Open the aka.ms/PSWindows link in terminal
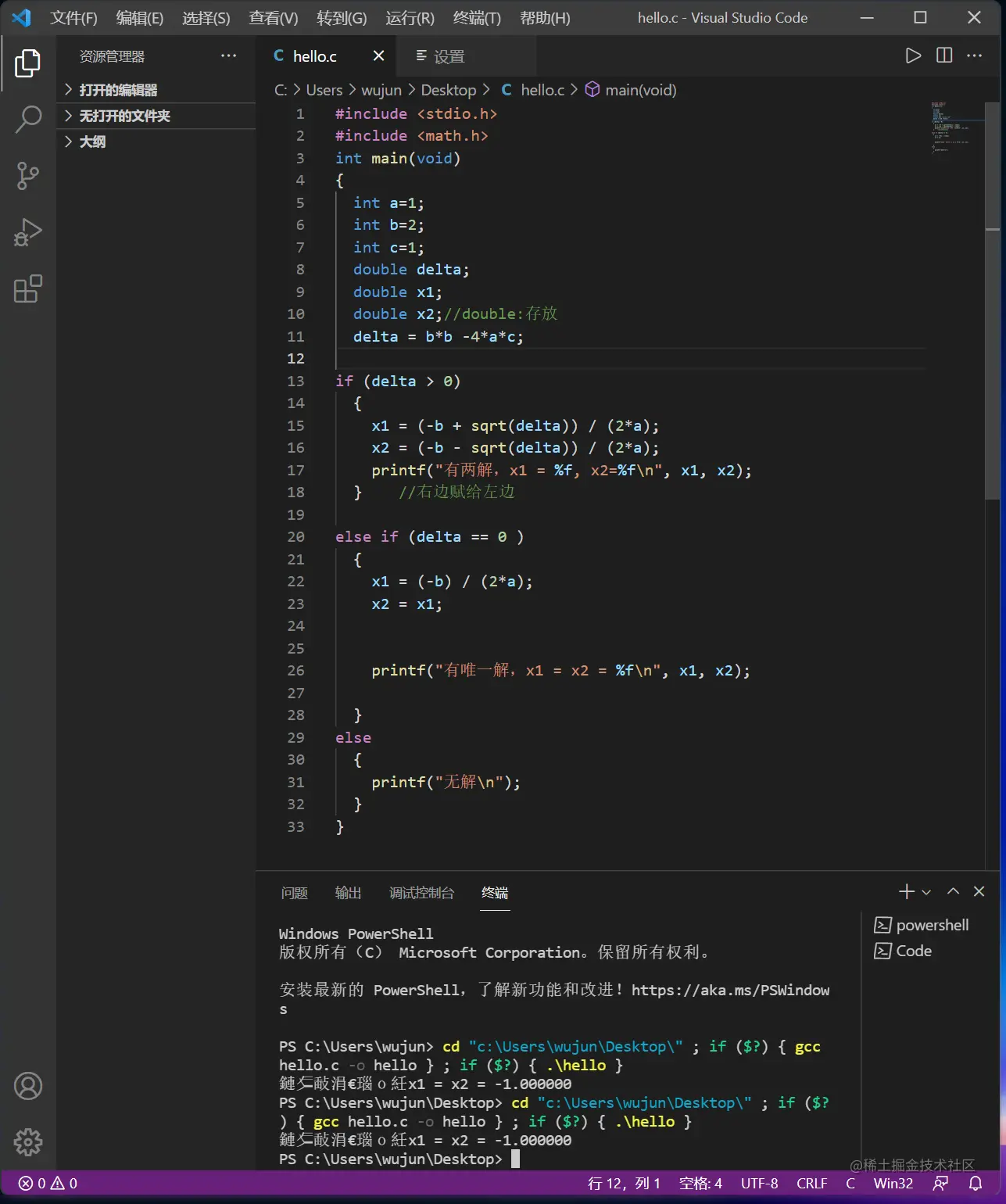 pos(730,991)
